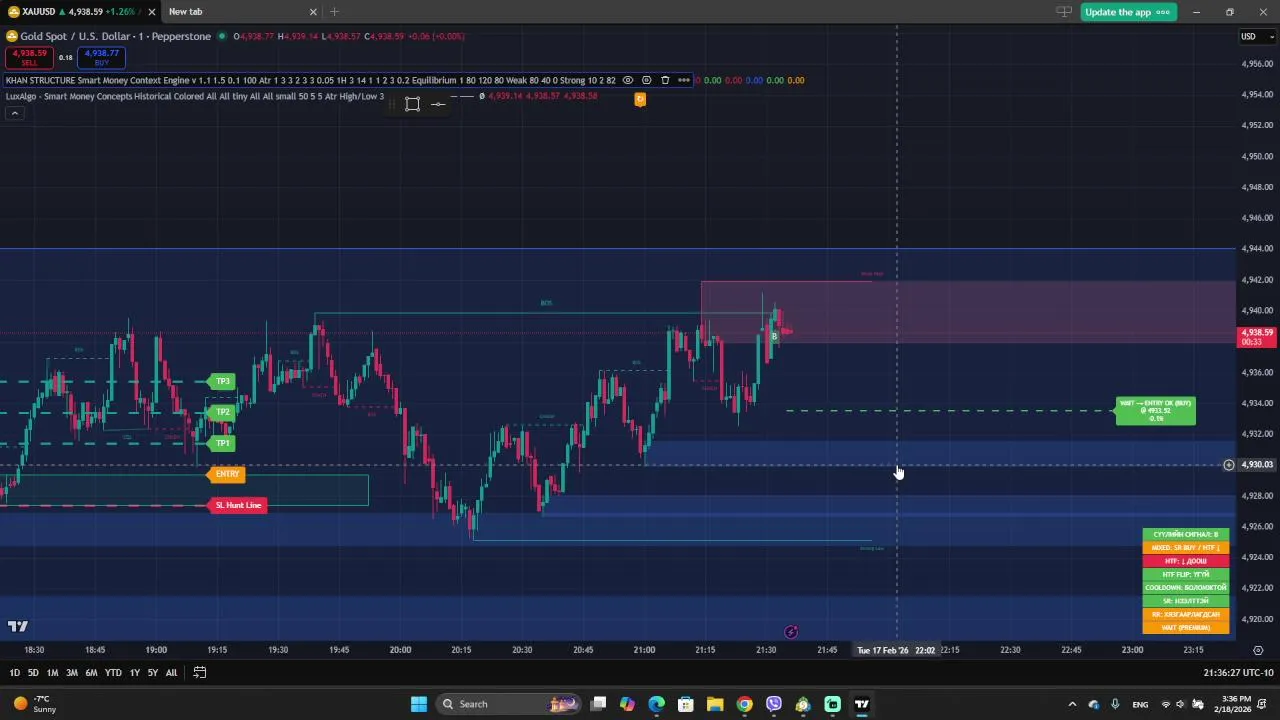Select the All time range
The width and height of the screenshot is (1280, 720).
171,673
